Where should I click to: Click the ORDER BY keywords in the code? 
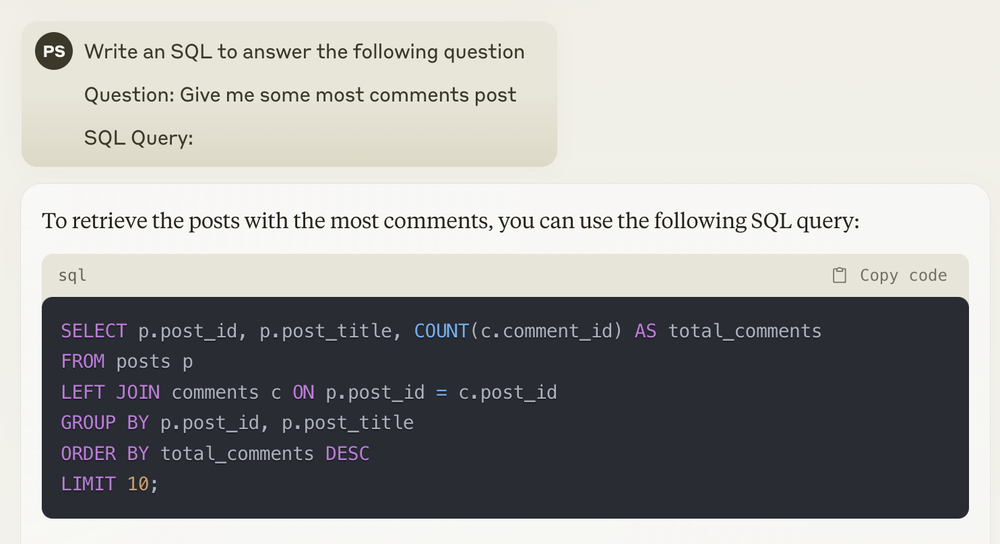[105, 453]
